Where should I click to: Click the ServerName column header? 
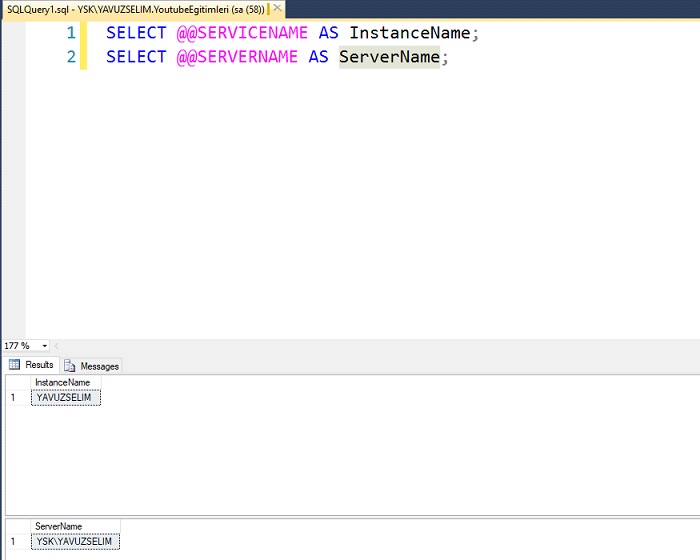[x=75, y=527]
